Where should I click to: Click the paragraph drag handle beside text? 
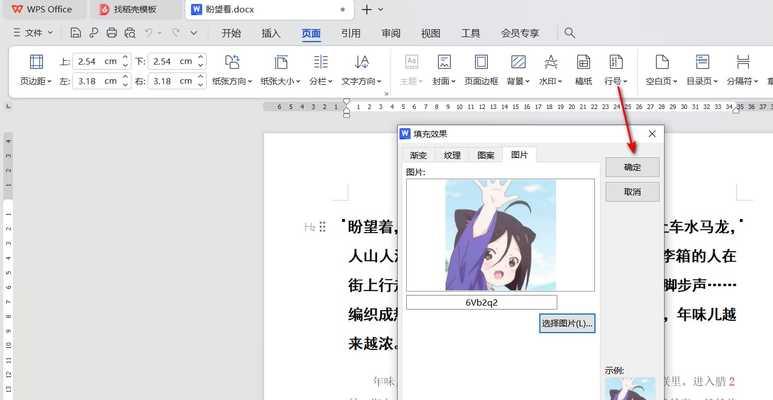[x=322, y=227]
